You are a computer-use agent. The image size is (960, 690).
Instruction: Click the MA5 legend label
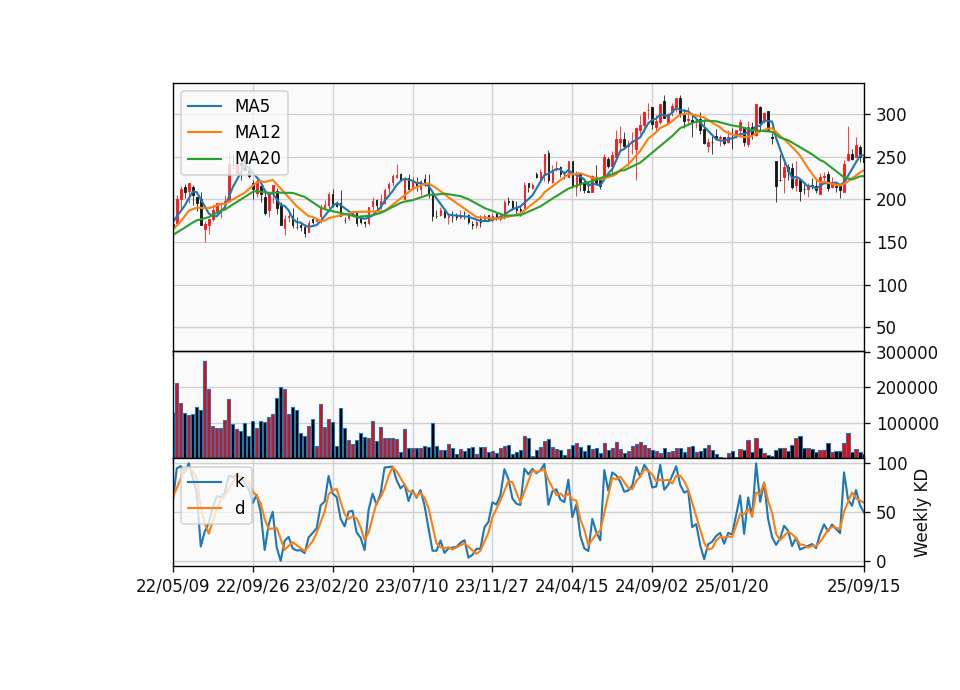252,106
